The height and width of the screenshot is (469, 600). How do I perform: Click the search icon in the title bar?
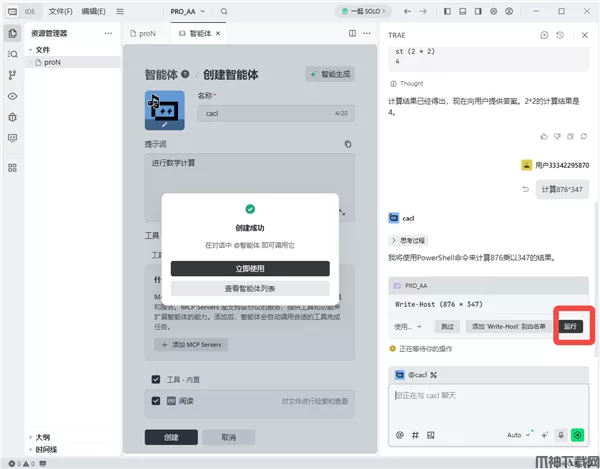pos(224,11)
